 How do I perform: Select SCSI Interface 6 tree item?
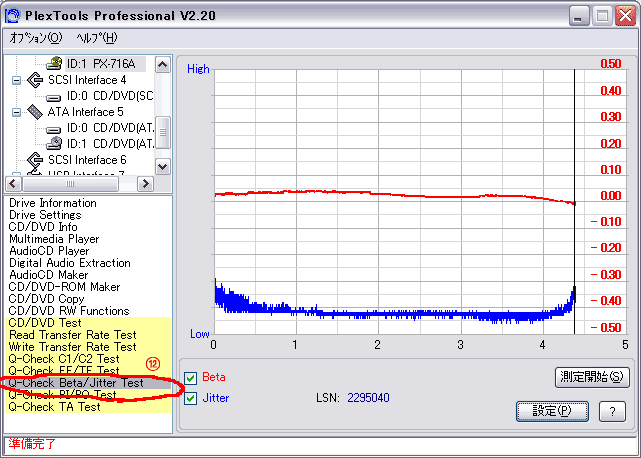(x=87, y=159)
